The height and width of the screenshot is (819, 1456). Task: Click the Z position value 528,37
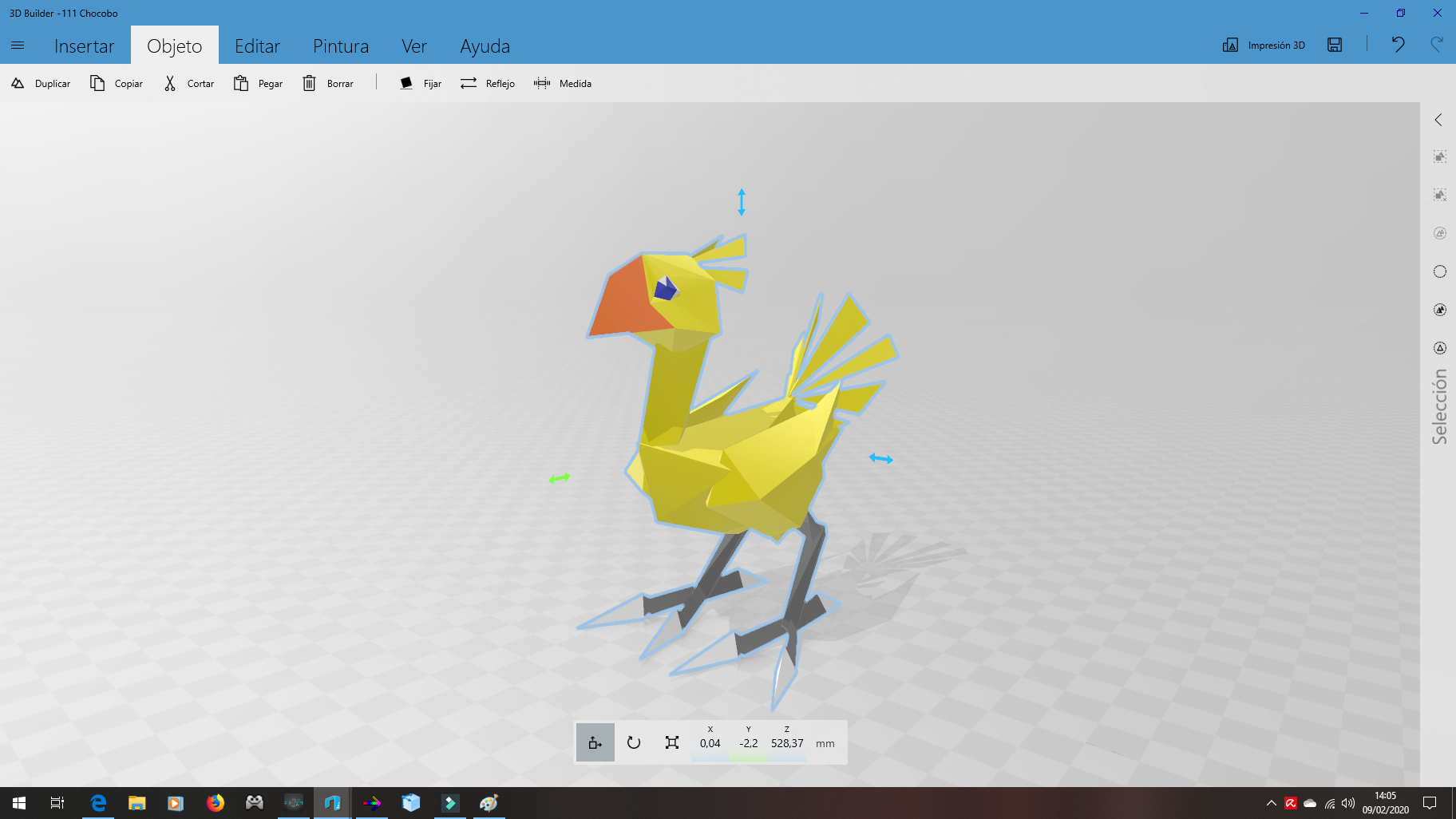tap(787, 743)
